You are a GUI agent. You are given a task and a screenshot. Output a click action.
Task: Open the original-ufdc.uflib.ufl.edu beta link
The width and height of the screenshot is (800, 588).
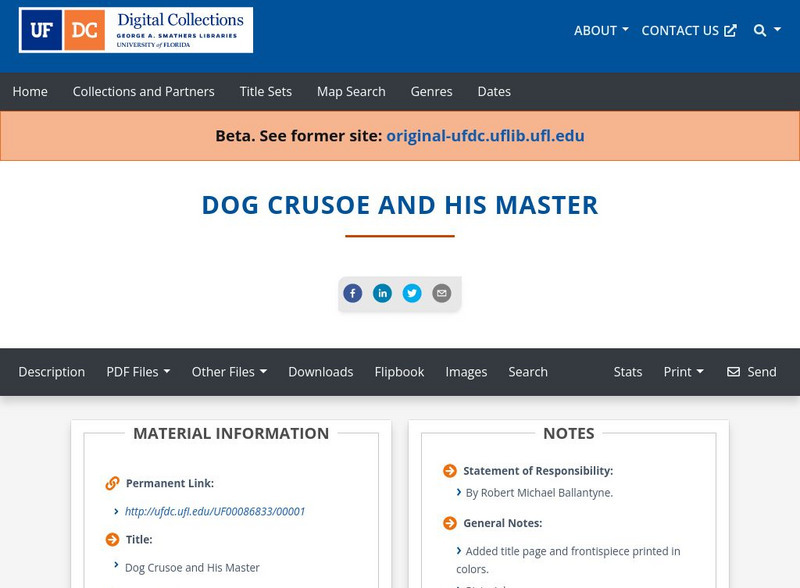(487, 135)
